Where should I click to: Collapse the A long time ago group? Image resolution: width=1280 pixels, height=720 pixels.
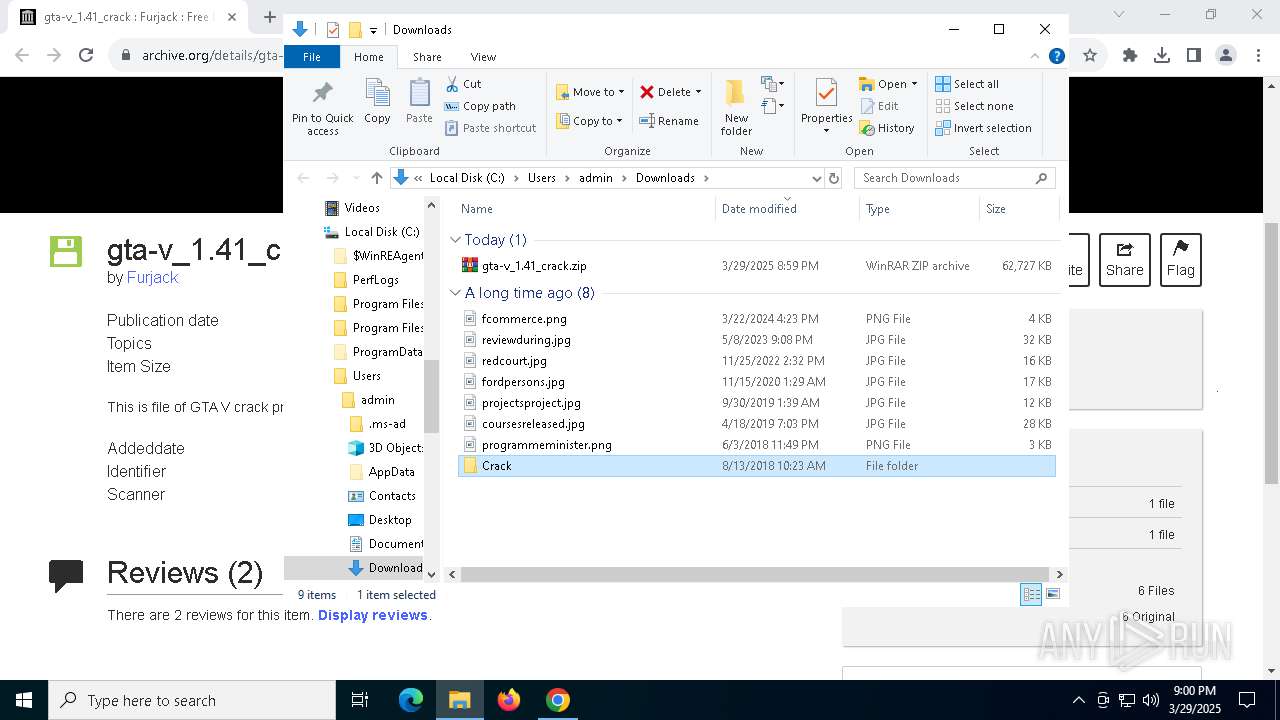click(x=455, y=293)
